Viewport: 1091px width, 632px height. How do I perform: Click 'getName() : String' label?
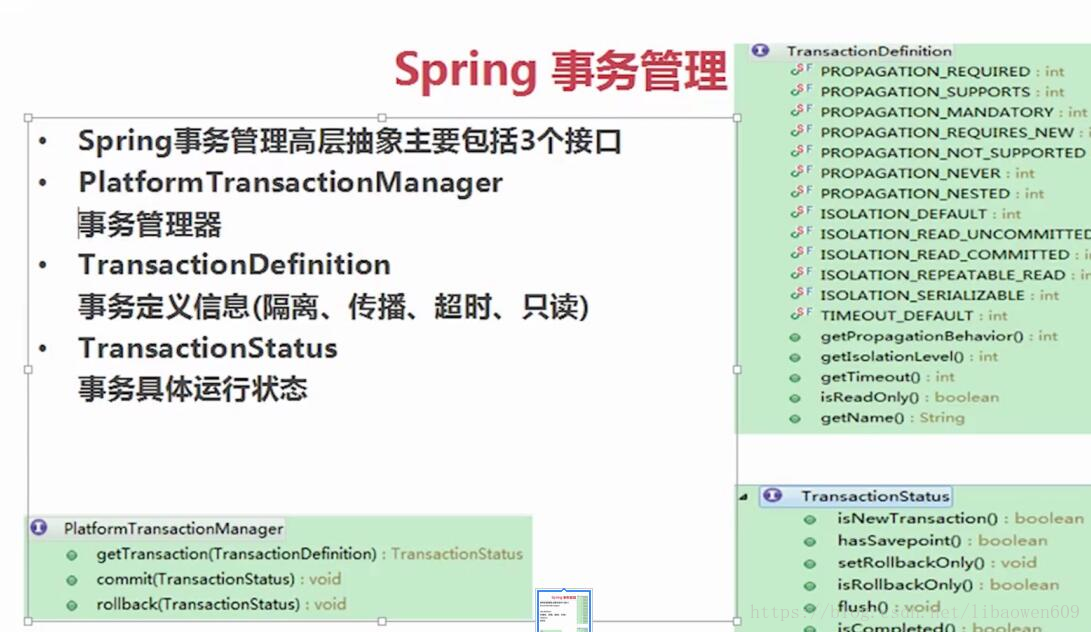[892, 418]
